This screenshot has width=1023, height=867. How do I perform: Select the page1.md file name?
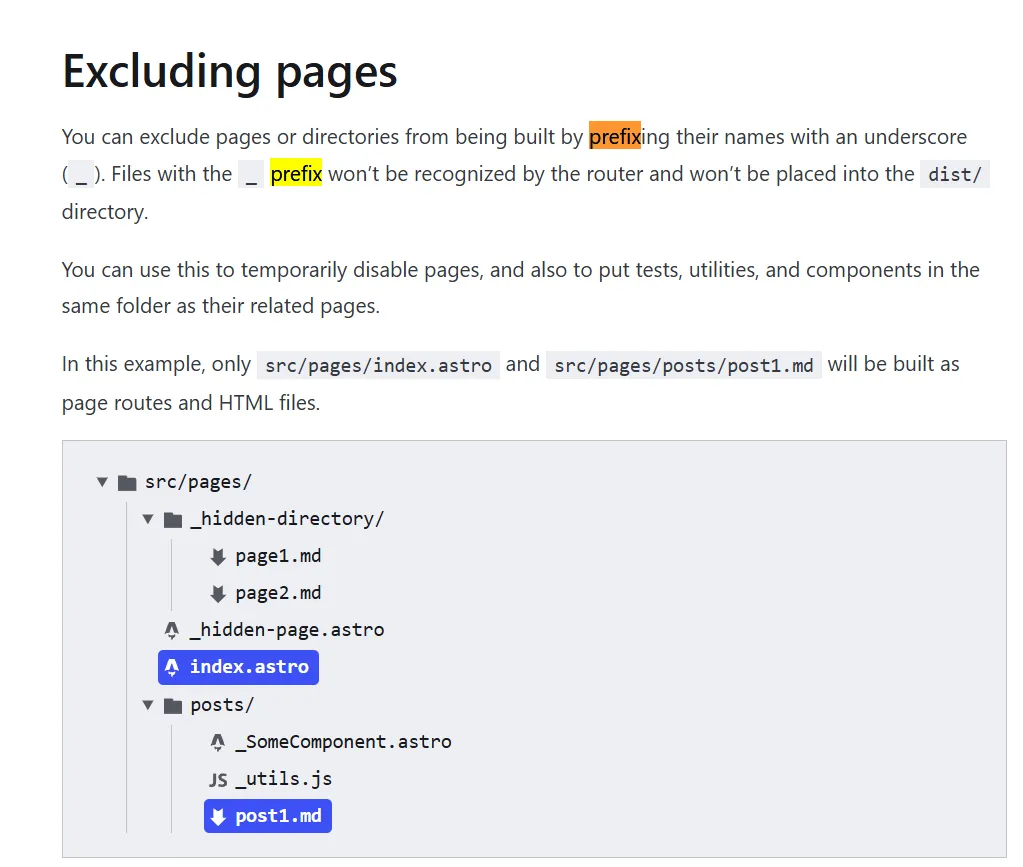pyautogui.click(x=278, y=556)
